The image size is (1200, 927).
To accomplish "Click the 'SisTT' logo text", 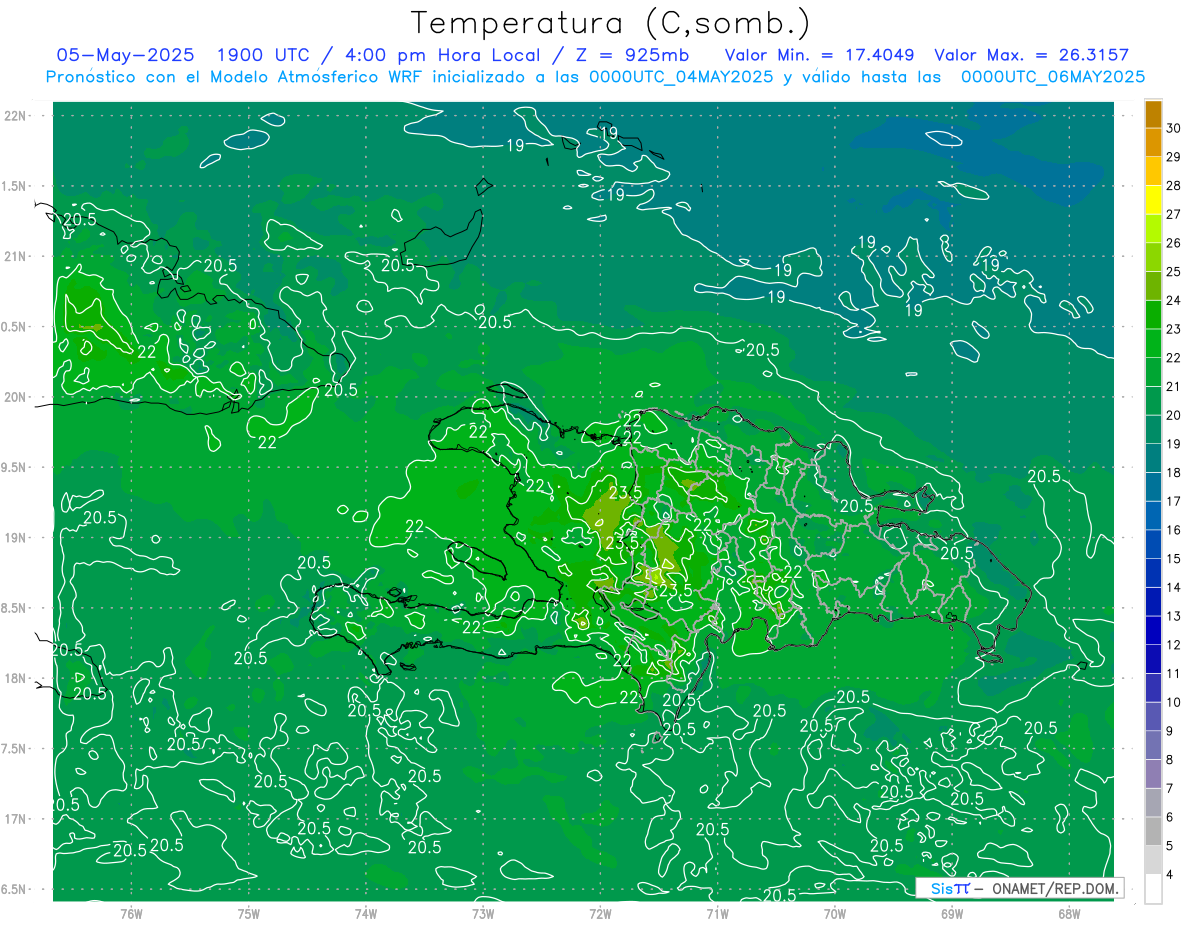I will pos(950,888).
